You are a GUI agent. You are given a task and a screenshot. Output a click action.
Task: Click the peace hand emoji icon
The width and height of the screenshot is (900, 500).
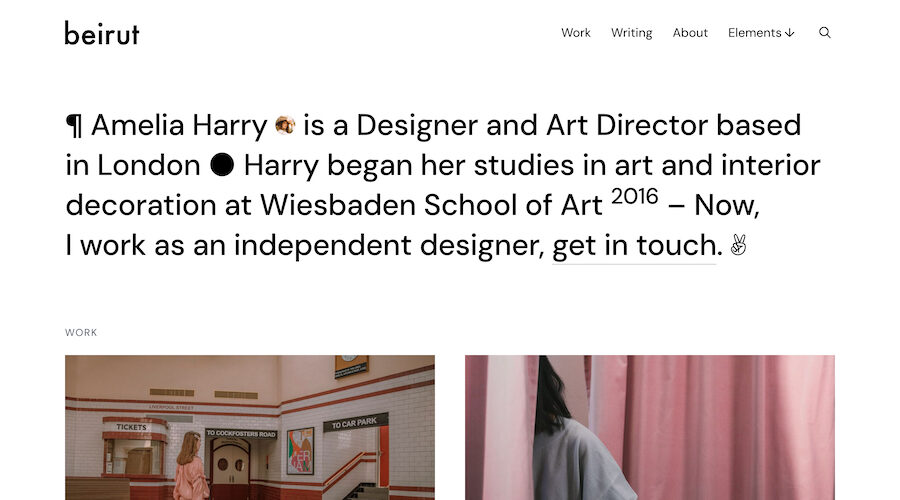[x=738, y=245]
